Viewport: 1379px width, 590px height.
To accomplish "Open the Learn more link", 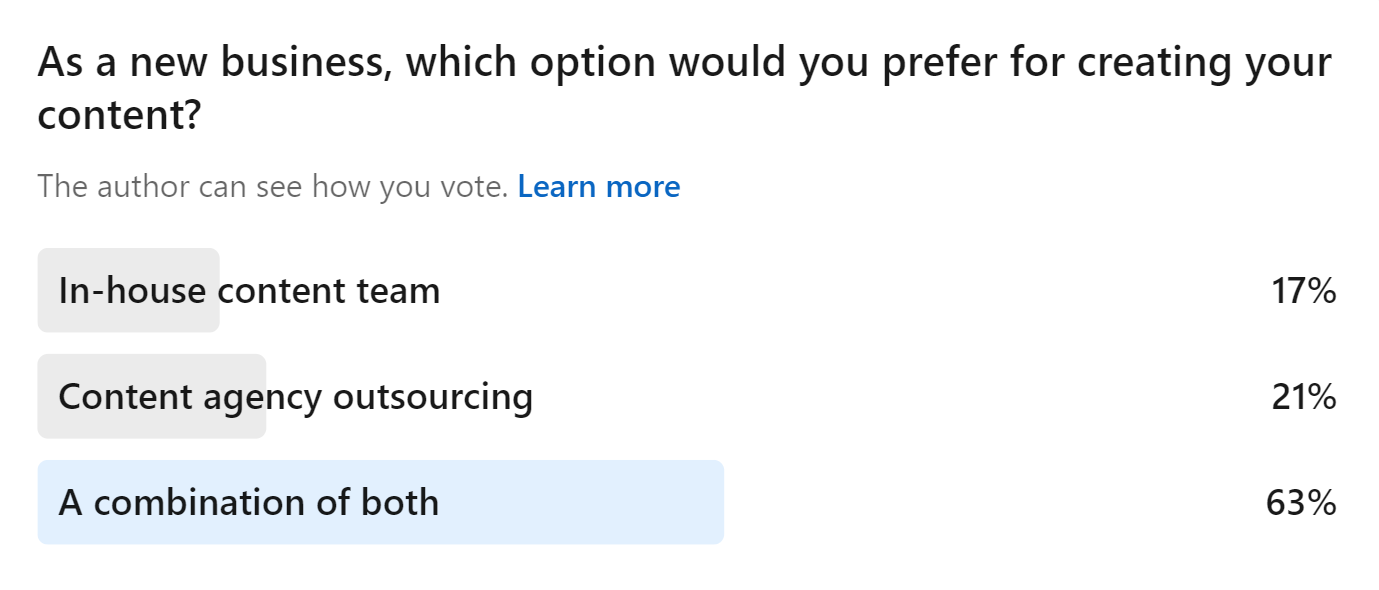I will point(598,187).
